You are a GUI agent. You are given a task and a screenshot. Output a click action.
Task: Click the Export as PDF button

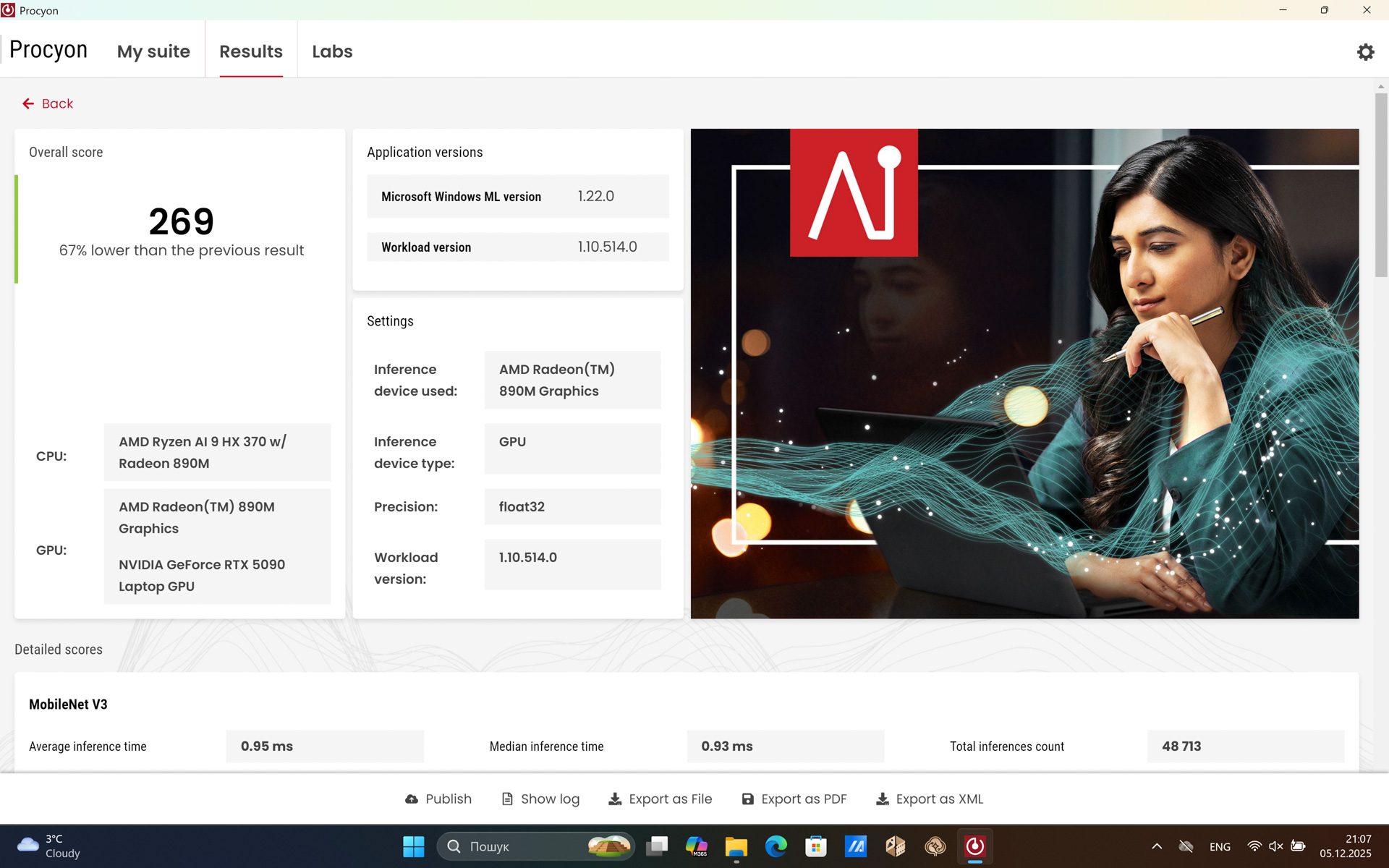coord(794,799)
